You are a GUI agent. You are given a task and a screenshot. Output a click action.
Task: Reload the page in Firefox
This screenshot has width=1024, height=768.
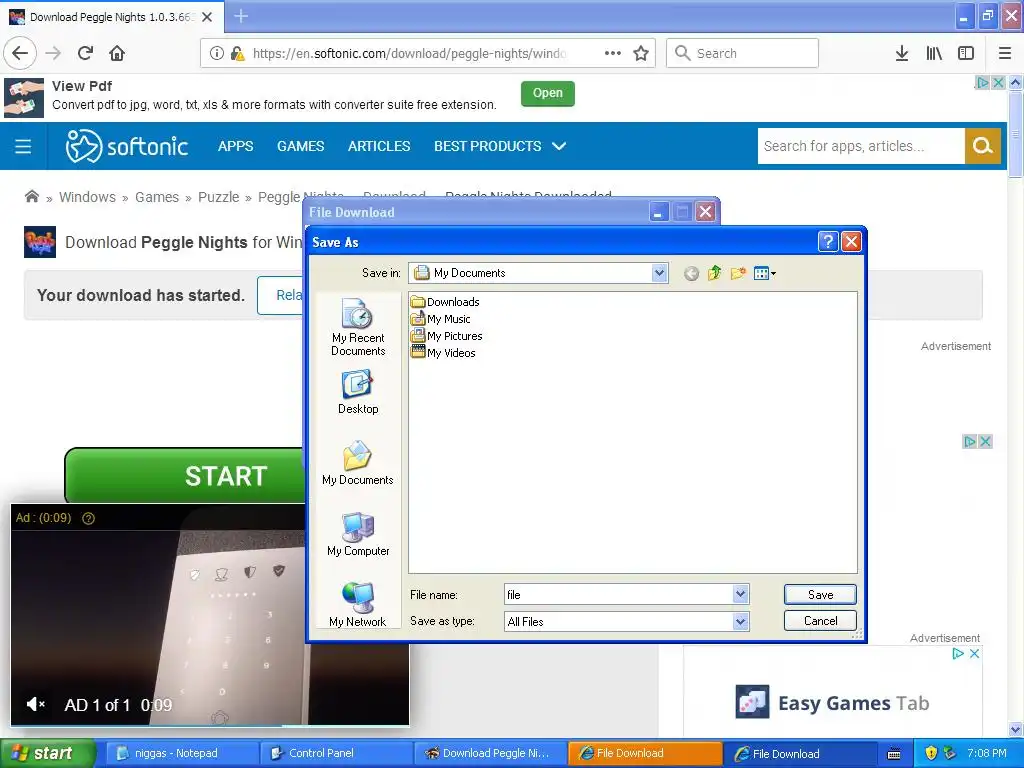point(85,53)
